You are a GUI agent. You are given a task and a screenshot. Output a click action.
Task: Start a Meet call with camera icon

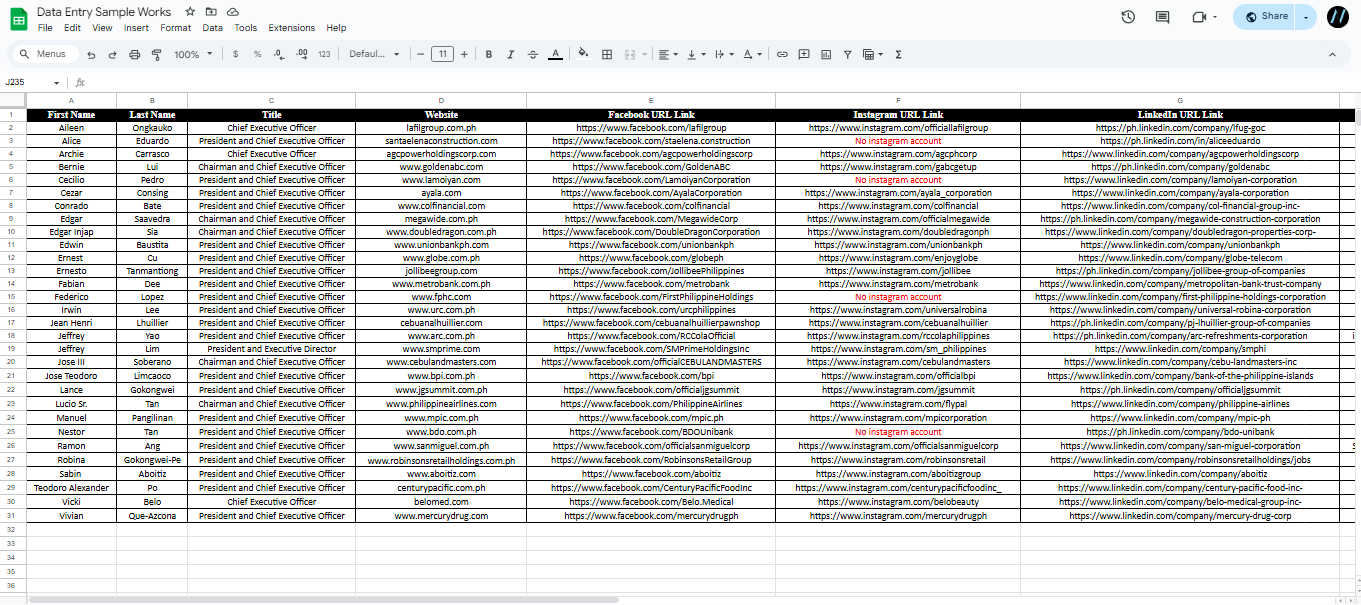(x=1199, y=16)
